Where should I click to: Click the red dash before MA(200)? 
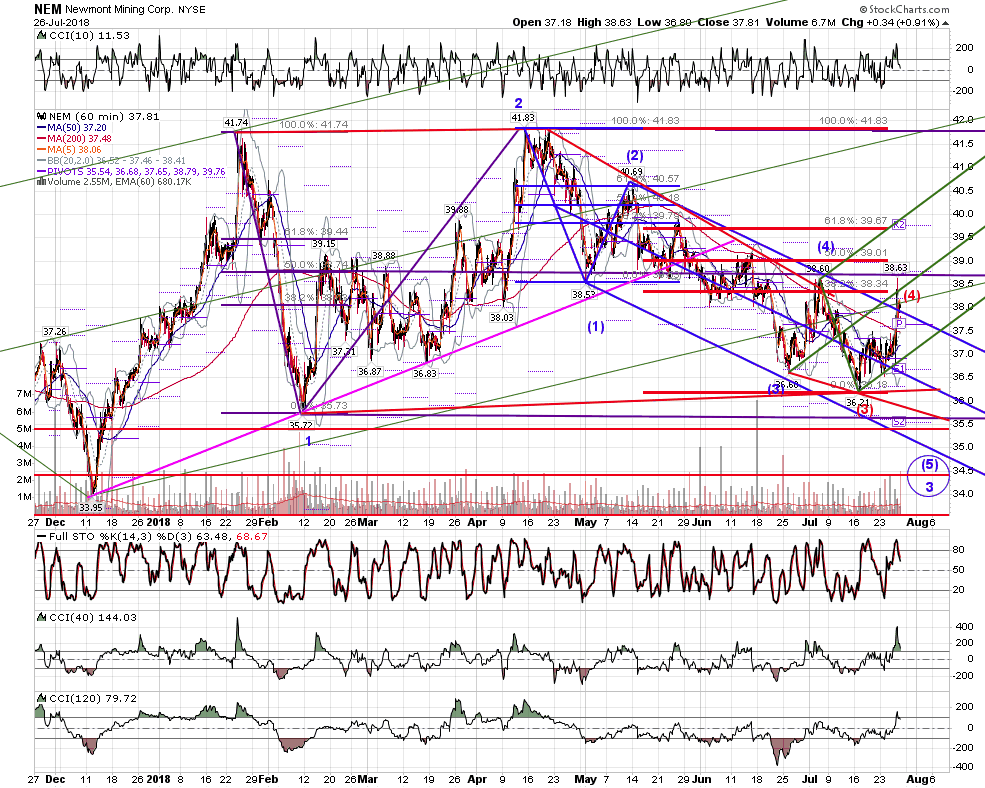coord(41,138)
